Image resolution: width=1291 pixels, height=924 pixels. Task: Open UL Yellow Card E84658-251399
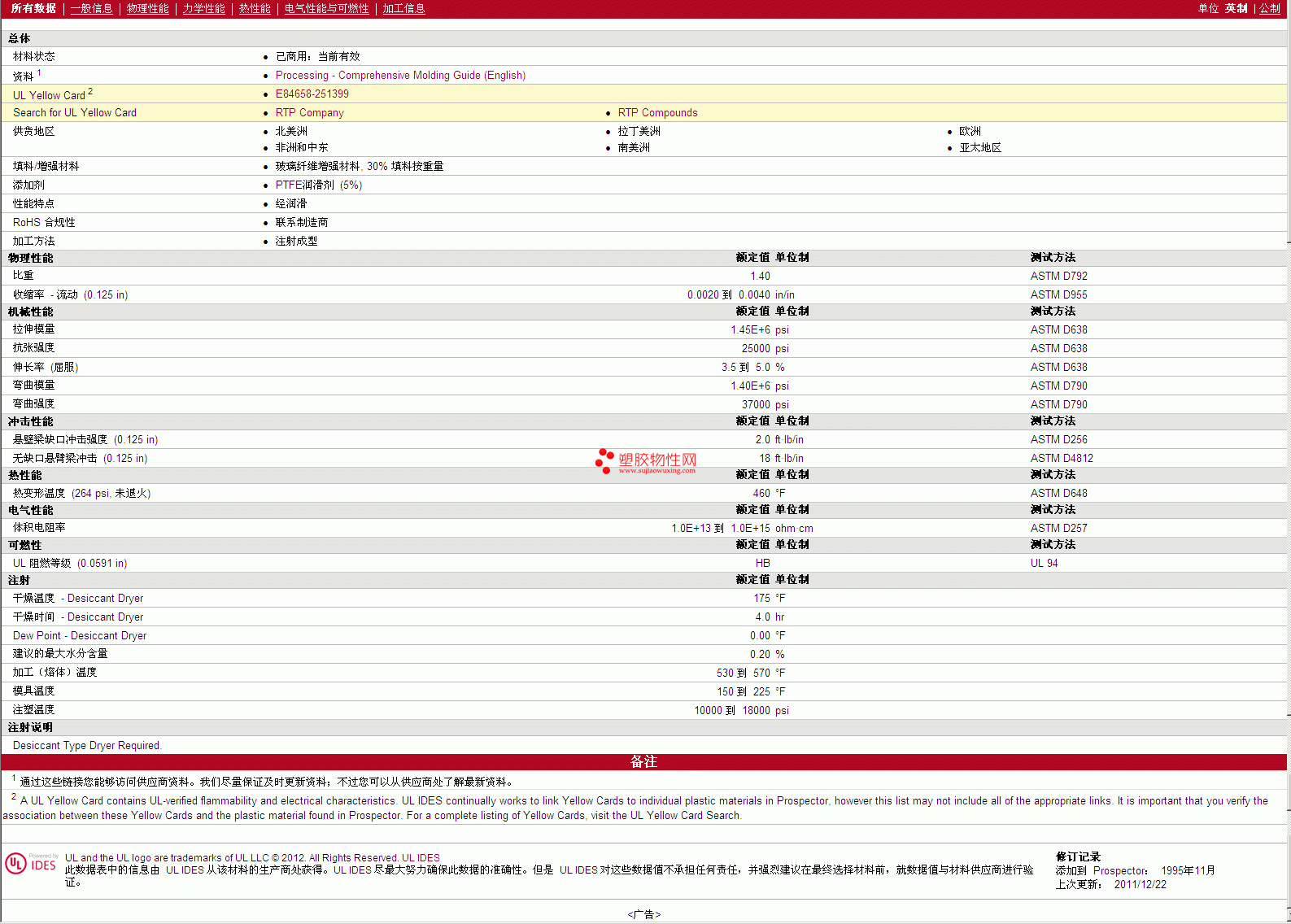[x=312, y=94]
